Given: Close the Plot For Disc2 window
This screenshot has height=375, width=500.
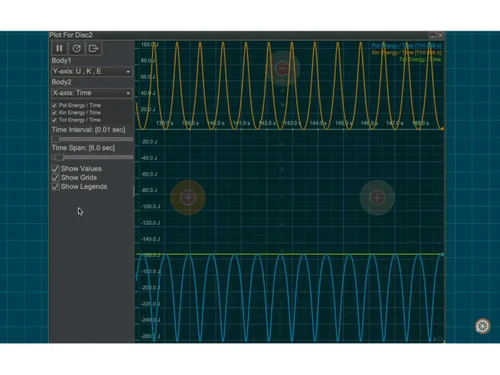Looking at the screenshot, I should coord(440,35).
